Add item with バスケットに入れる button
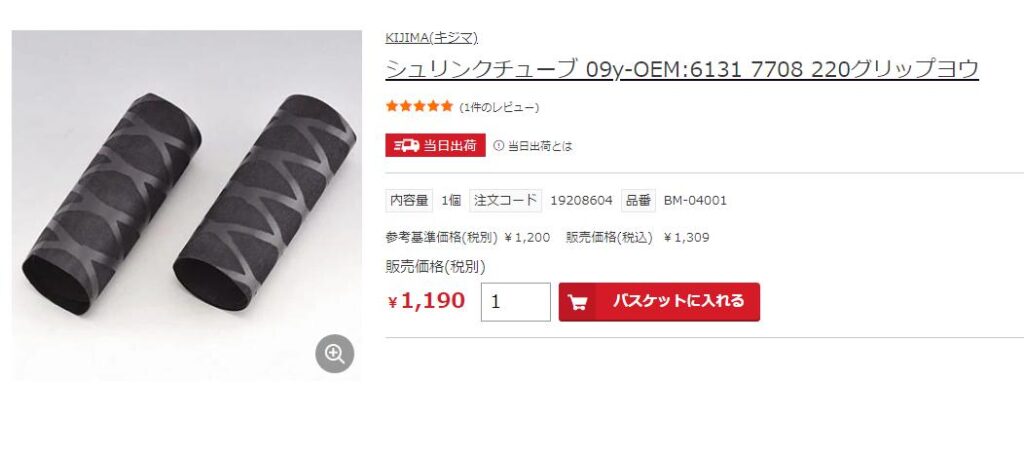The image size is (1024, 457). [659, 302]
